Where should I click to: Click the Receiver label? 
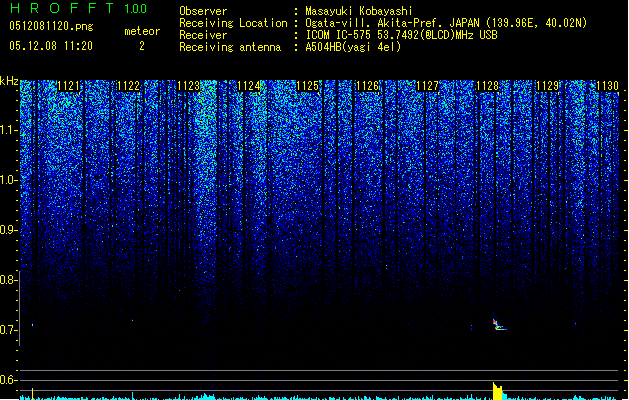tap(203, 35)
